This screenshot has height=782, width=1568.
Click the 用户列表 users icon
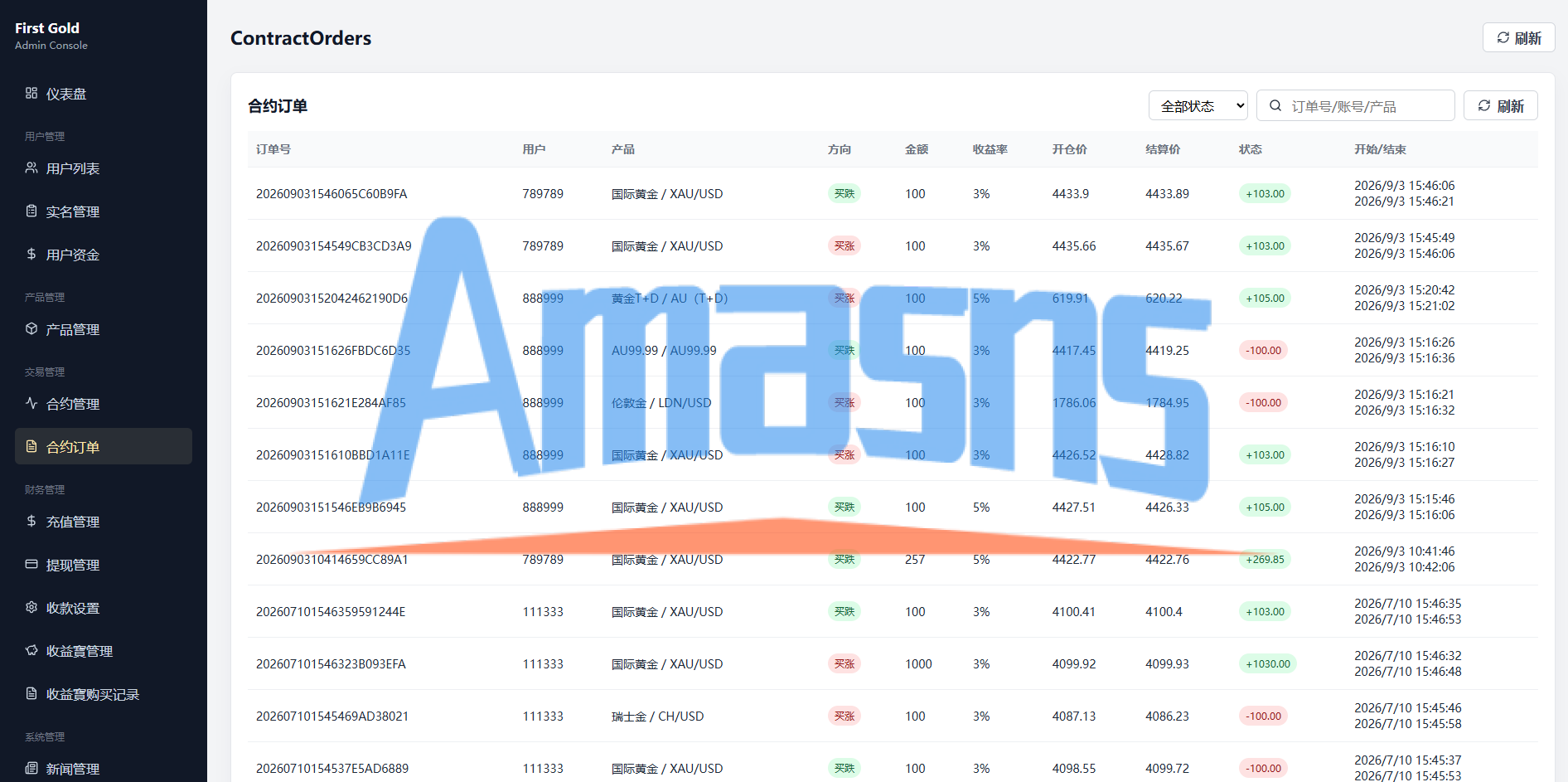point(31,168)
